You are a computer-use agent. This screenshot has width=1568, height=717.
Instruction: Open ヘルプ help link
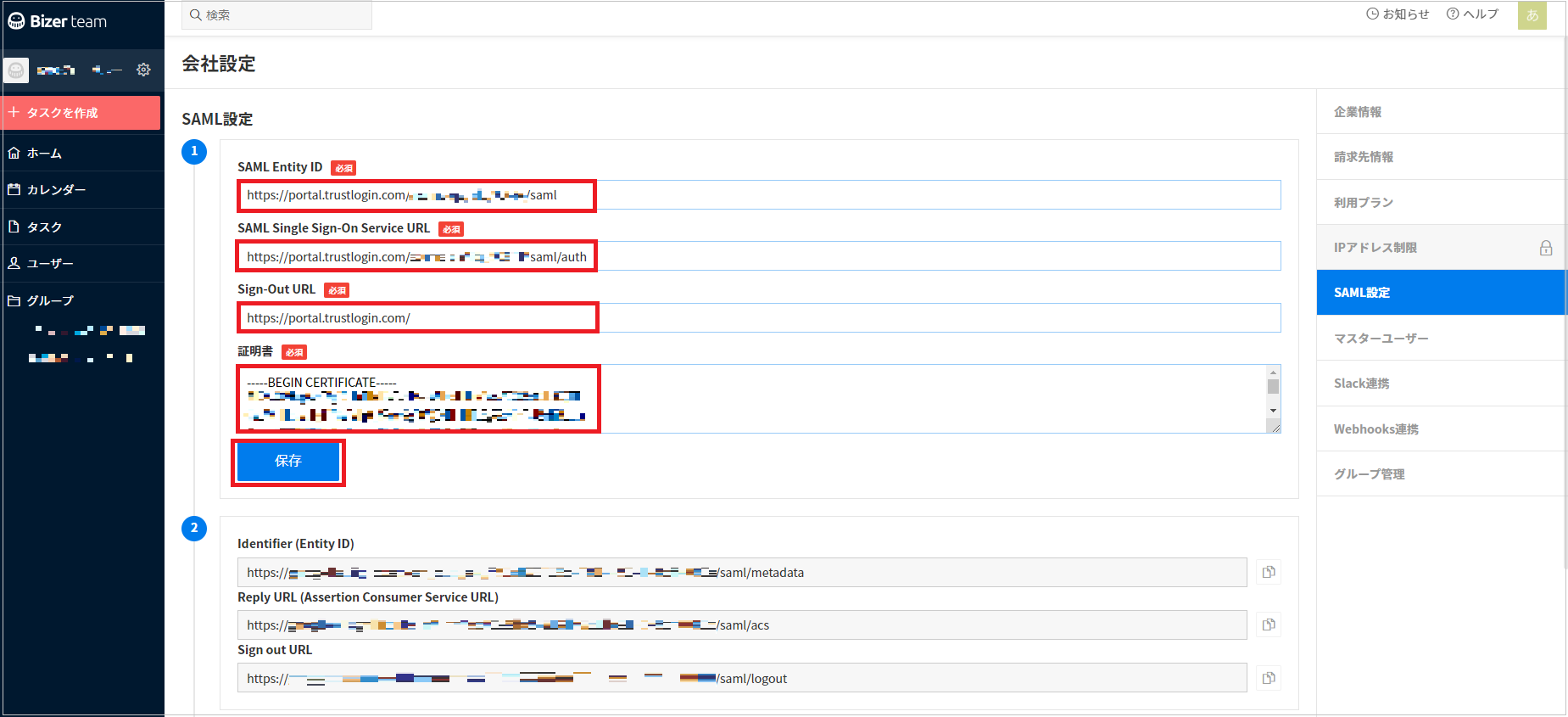coord(1472,14)
